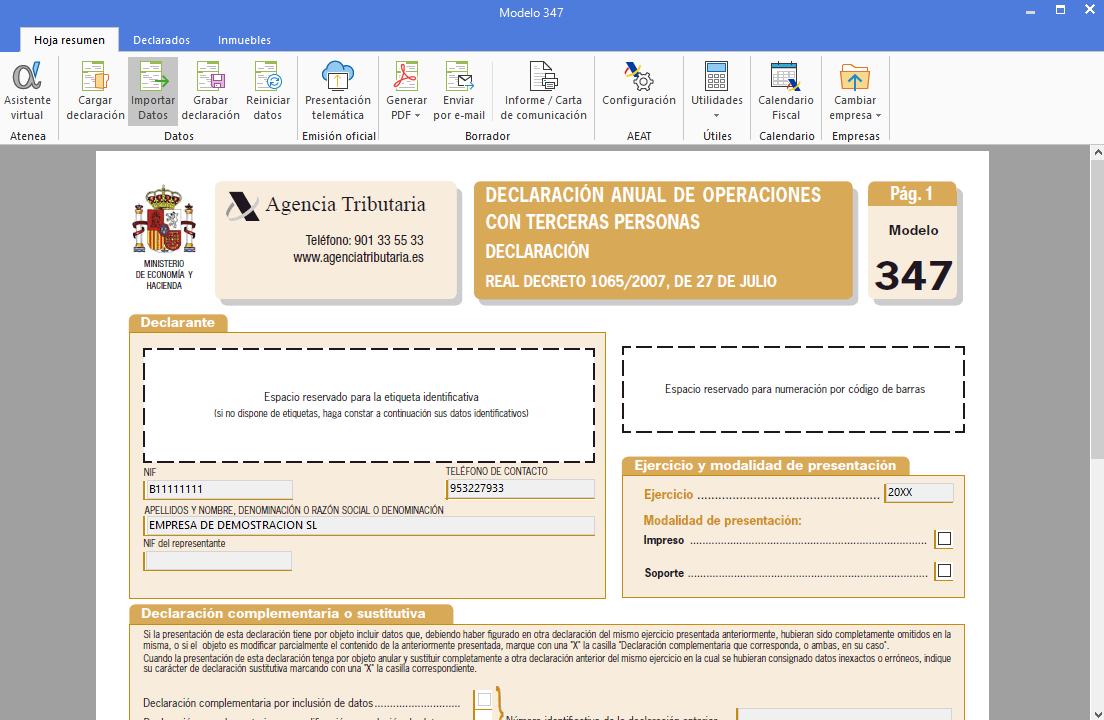The image size is (1104, 720).
Task: Maximize the Modelo 347 window
Action: pos(1060,10)
